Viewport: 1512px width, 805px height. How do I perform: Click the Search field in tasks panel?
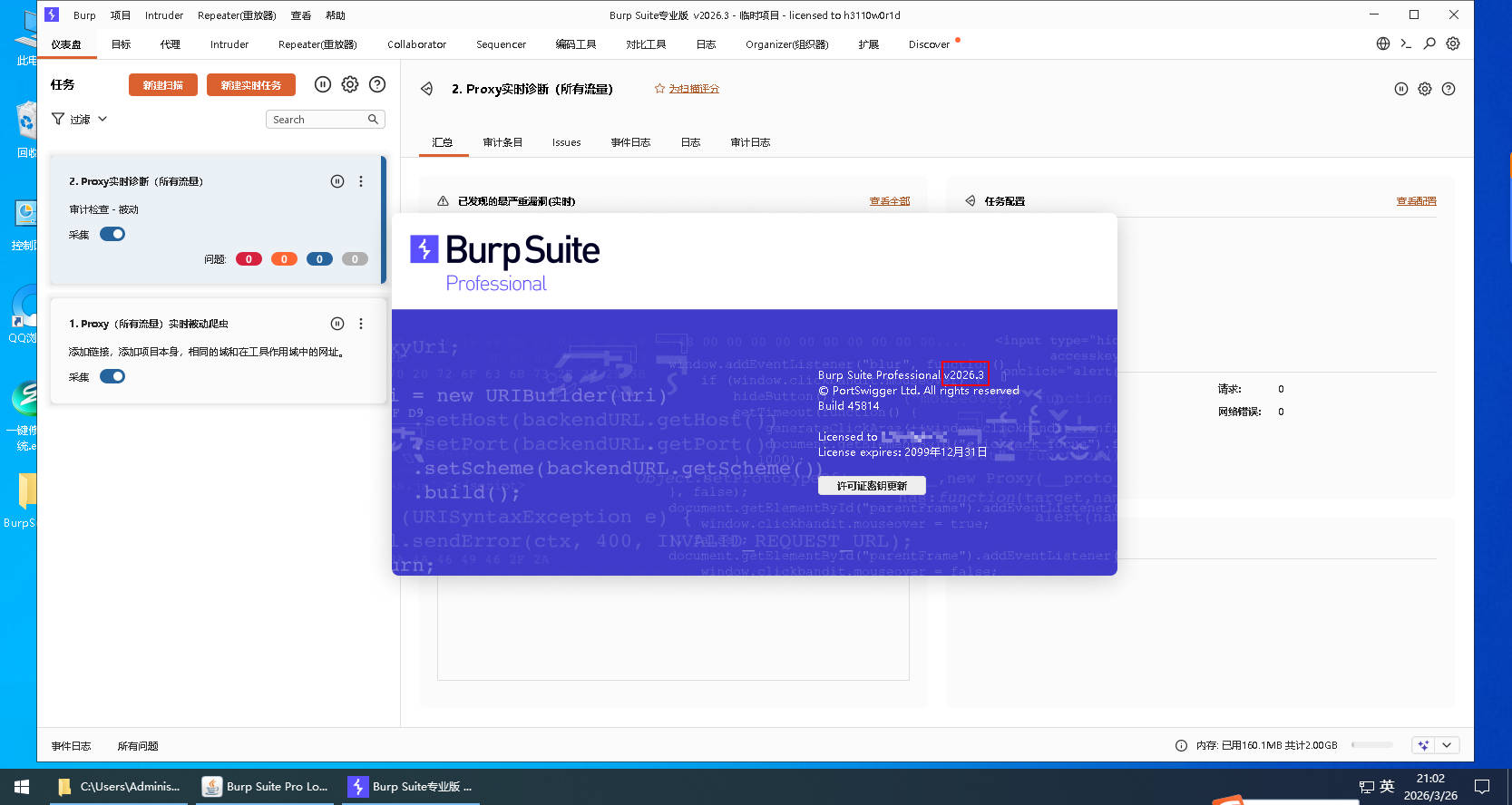(x=317, y=120)
